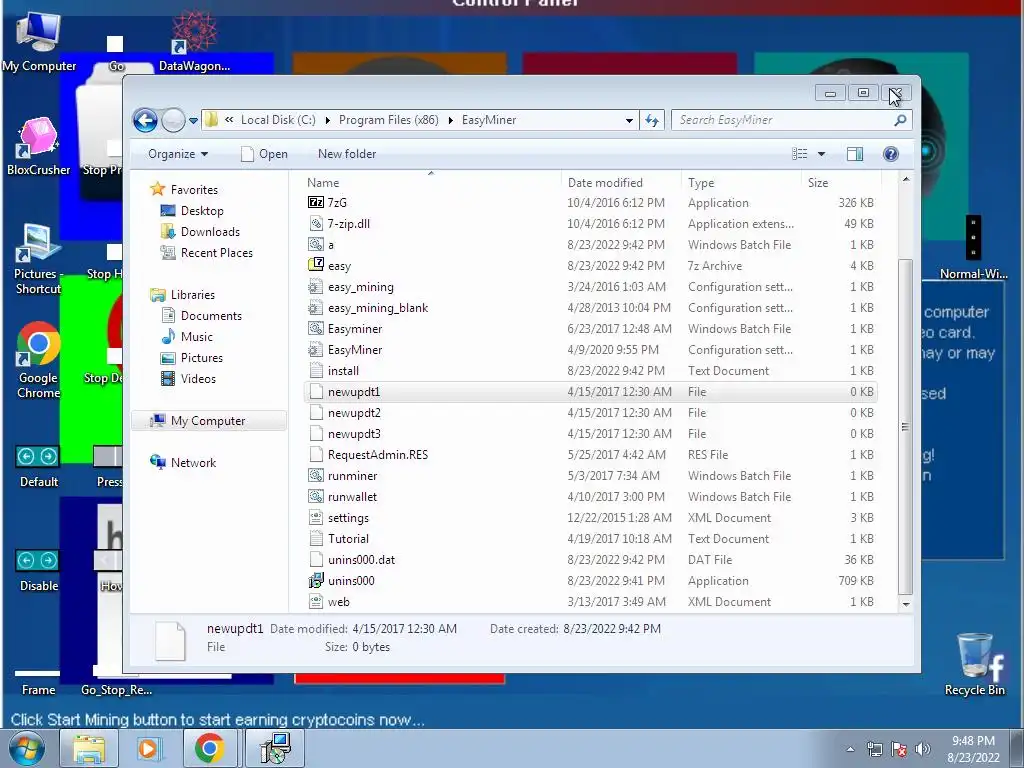Screen dimensions: 1024x768
Task: Select My Computer in navigation pane
Action: point(208,421)
